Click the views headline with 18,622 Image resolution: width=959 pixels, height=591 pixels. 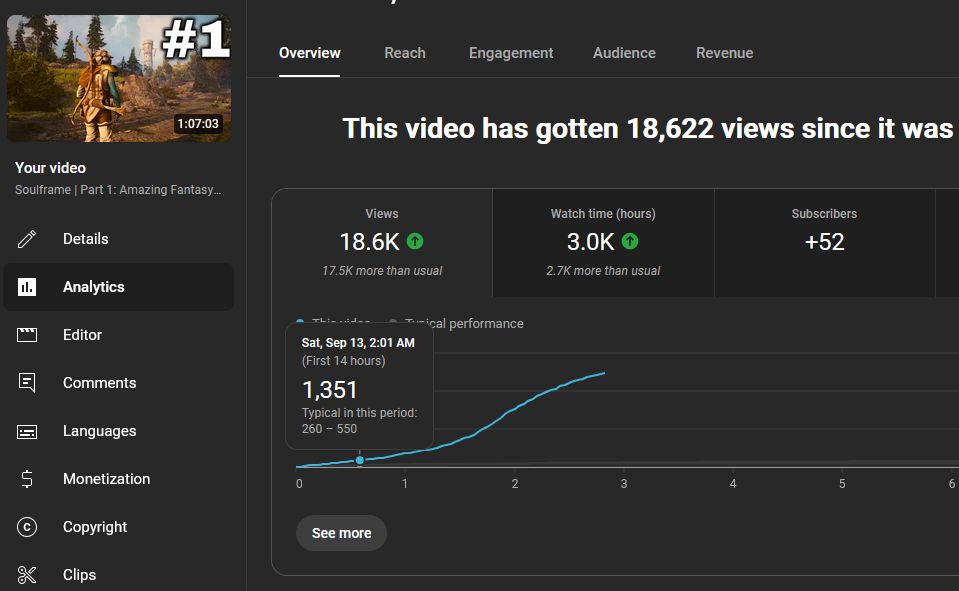pos(648,128)
